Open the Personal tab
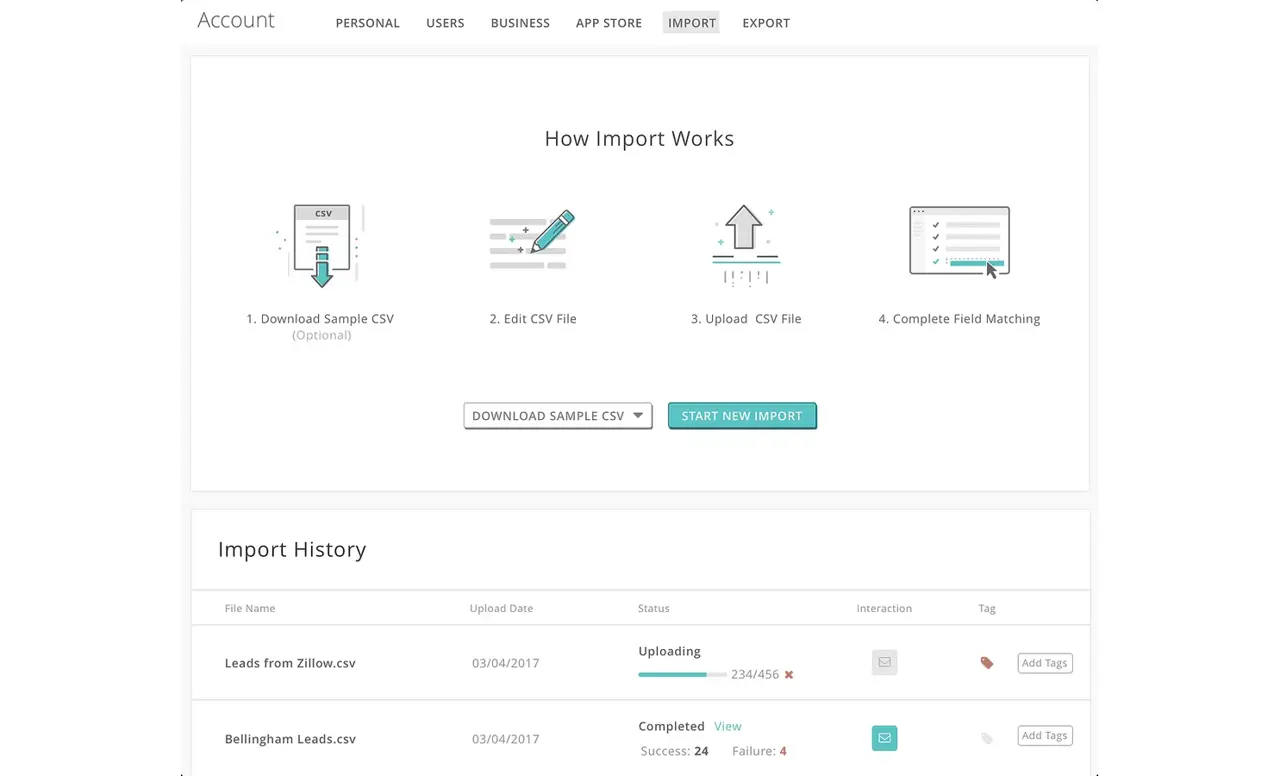The width and height of the screenshot is (1280, 776). (367, 23)
